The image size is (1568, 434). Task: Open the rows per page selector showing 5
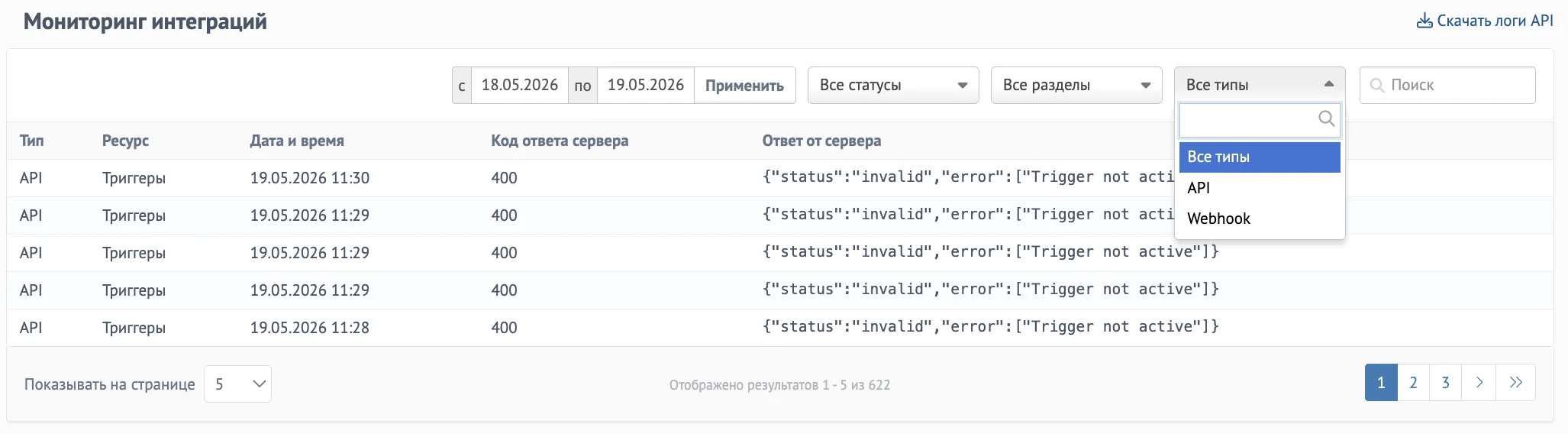coord(237,384)
